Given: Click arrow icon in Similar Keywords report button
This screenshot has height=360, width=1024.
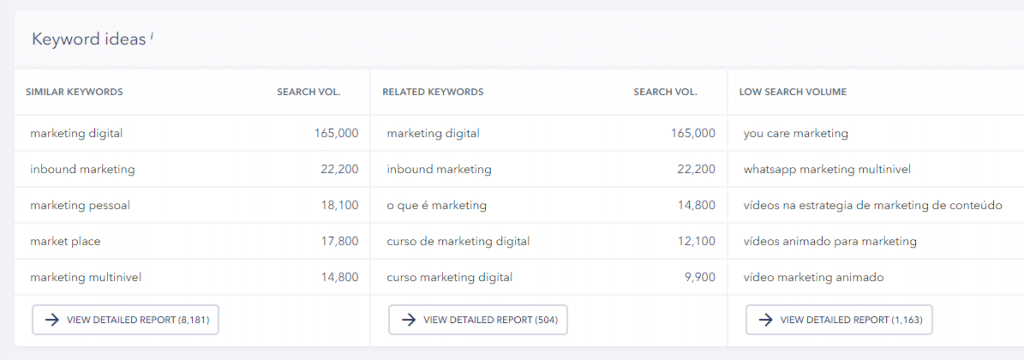Looking at the screenshot, I should click(x=52, y=319).
